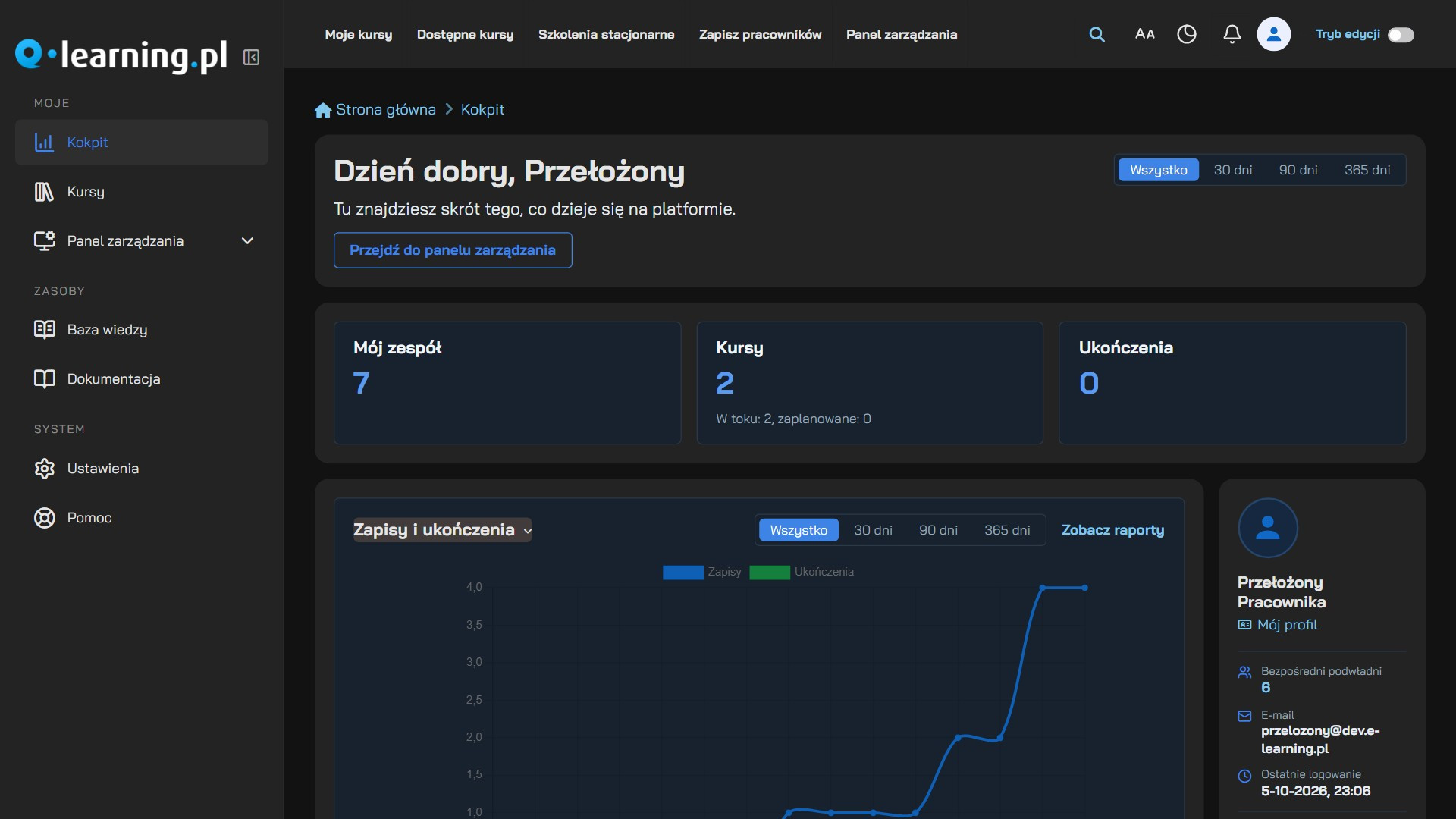Open Dostępne kursy top menu
The image size is (1456, 819).
(465, 34)
